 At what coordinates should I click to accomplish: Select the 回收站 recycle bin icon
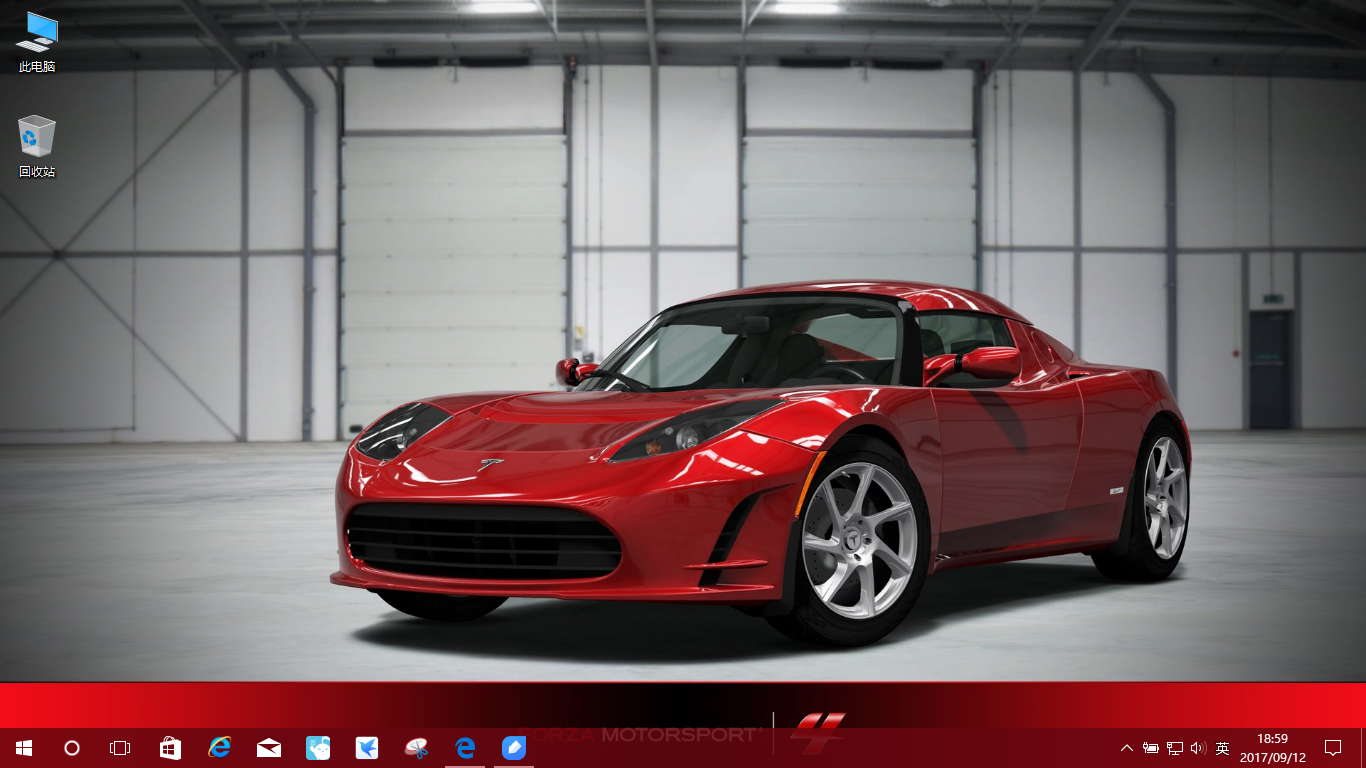(37, 147)
